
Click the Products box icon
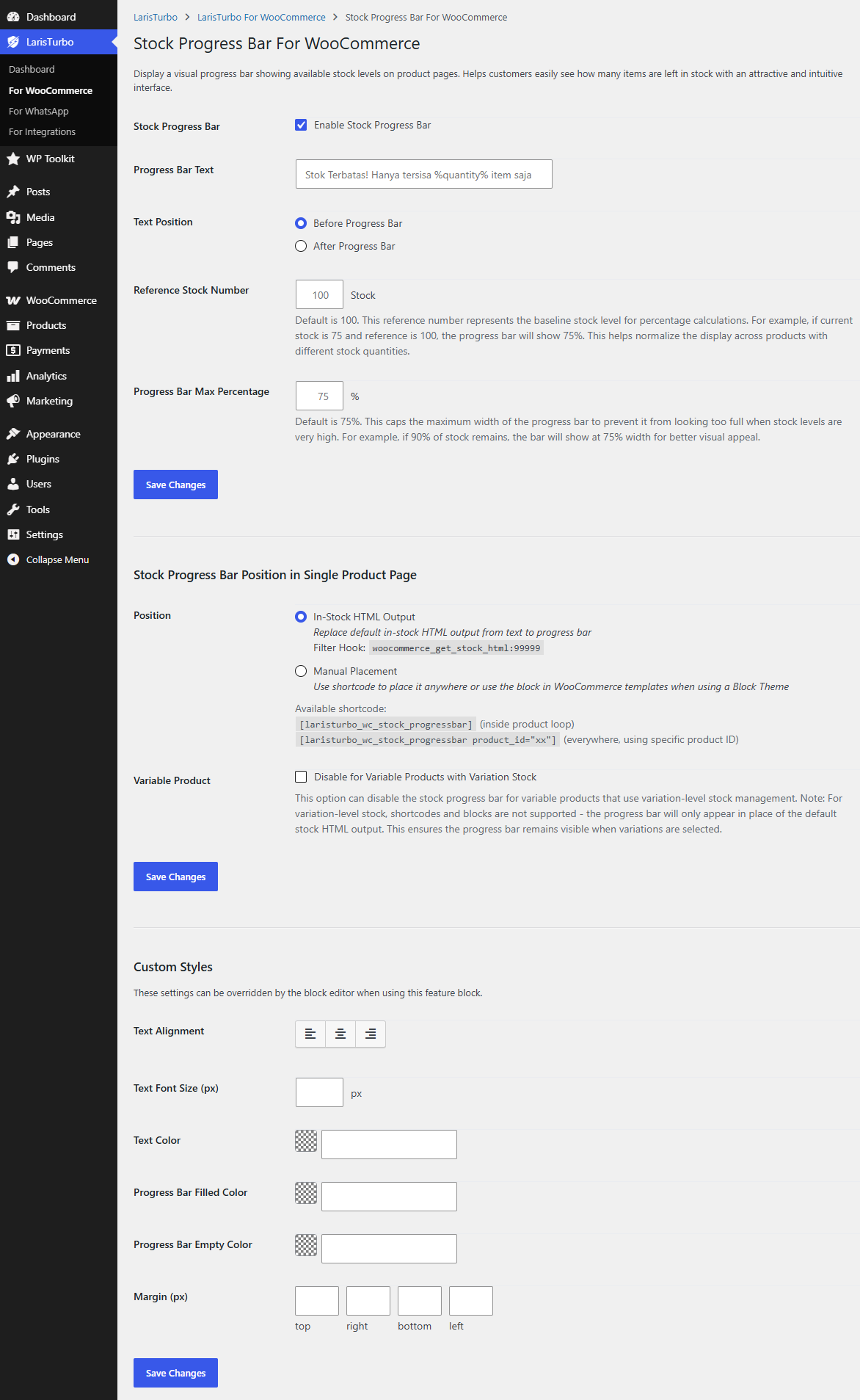point(13,325)
